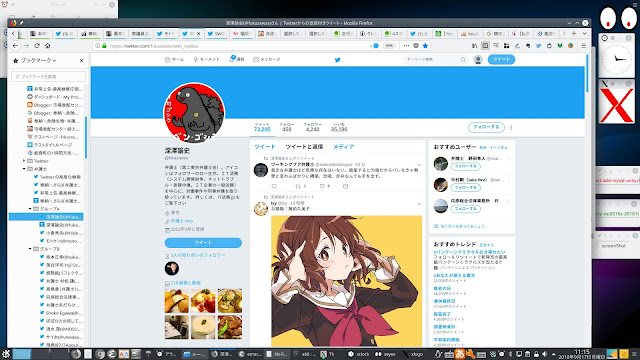View the いいね count 35,186

click(339, 127)
